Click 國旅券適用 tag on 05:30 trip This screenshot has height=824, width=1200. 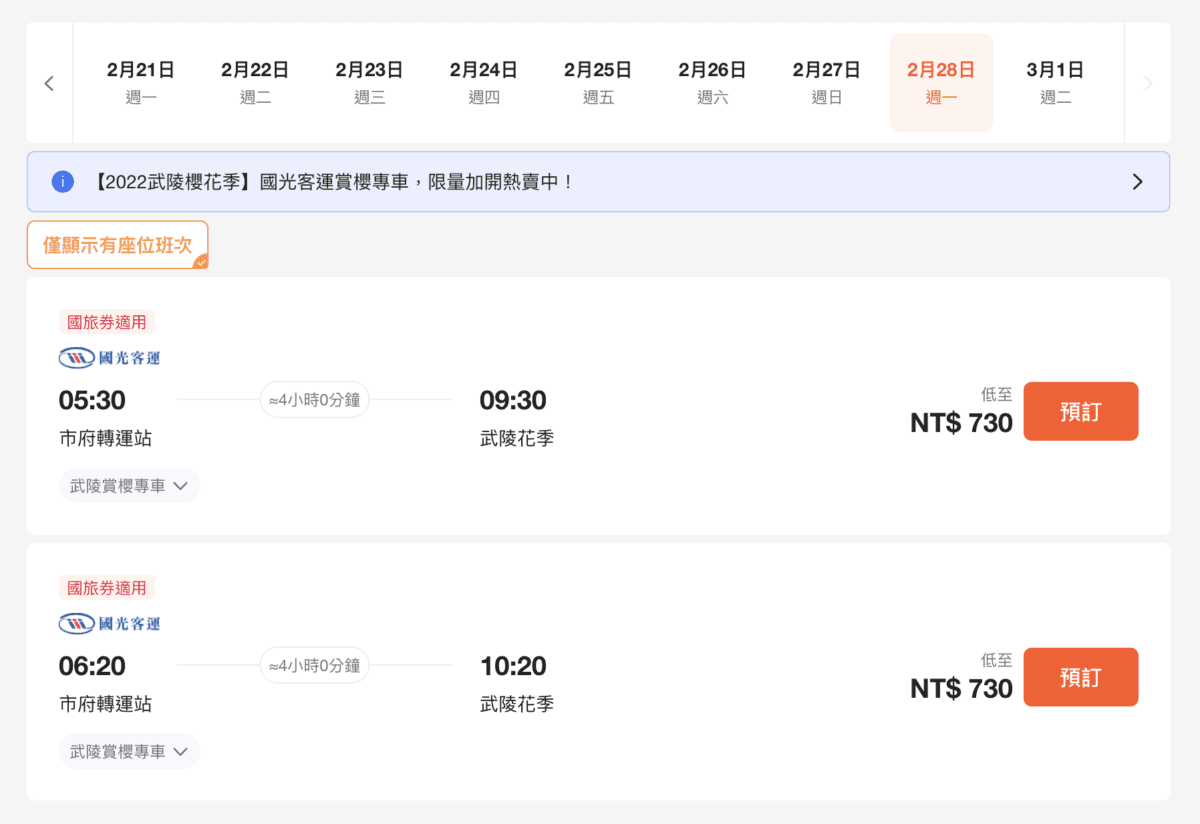click(107, 322)
